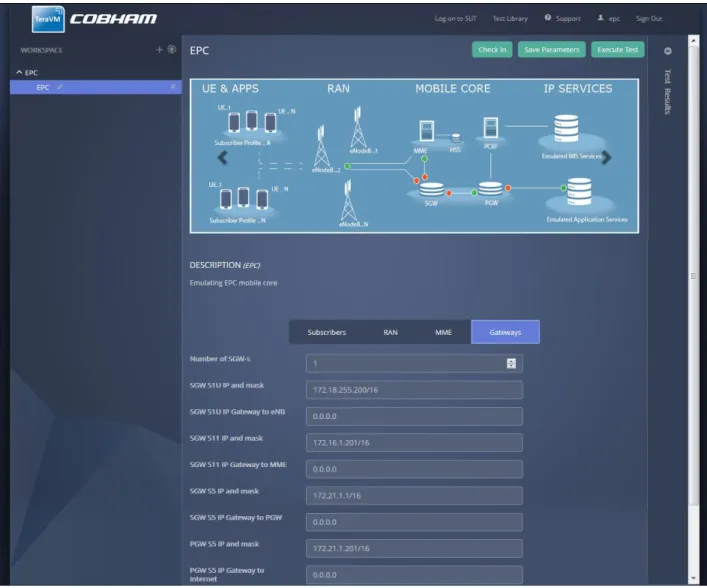Edit EPC name with pencil icon
The width and height of the screenshot is (707, 588).
[x=60, y=87]
